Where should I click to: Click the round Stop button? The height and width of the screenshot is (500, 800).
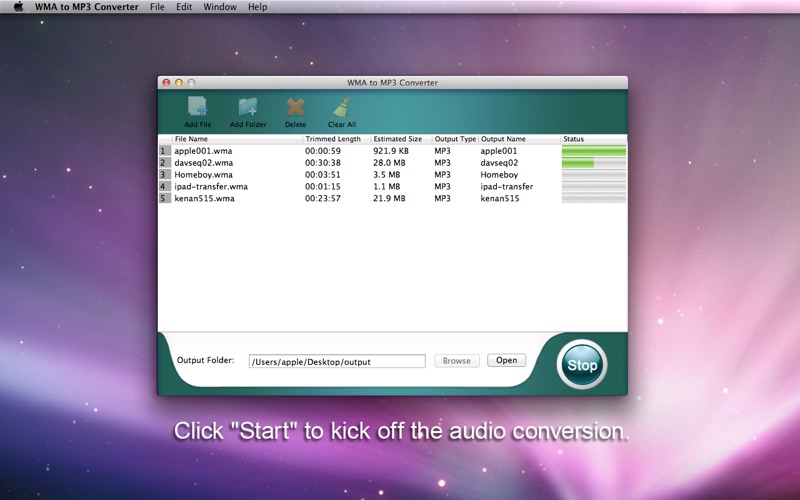582,365
